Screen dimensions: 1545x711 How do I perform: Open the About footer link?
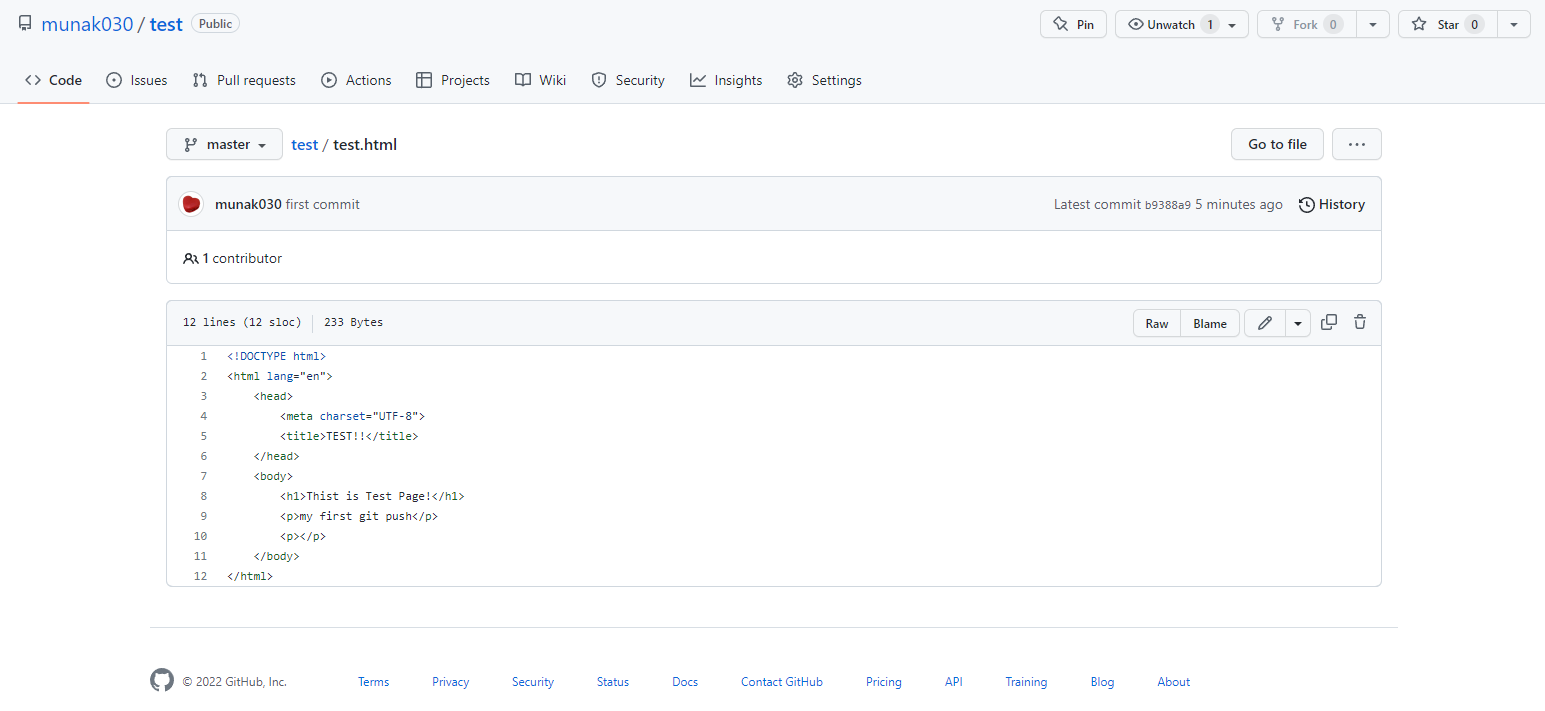coord(1174,682)
